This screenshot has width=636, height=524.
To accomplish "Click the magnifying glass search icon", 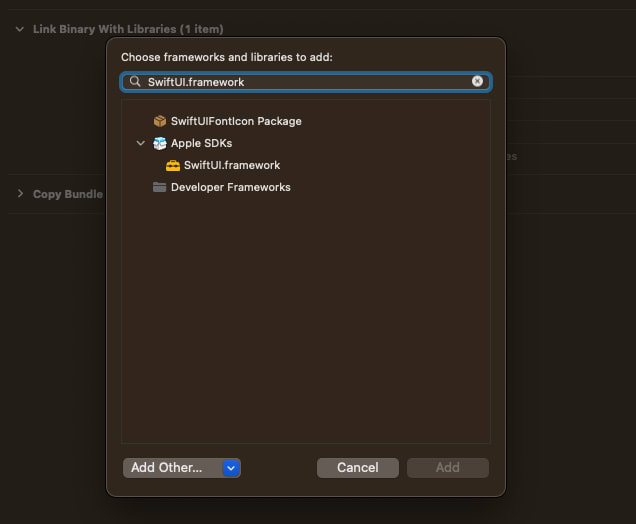I will point(135,82).
